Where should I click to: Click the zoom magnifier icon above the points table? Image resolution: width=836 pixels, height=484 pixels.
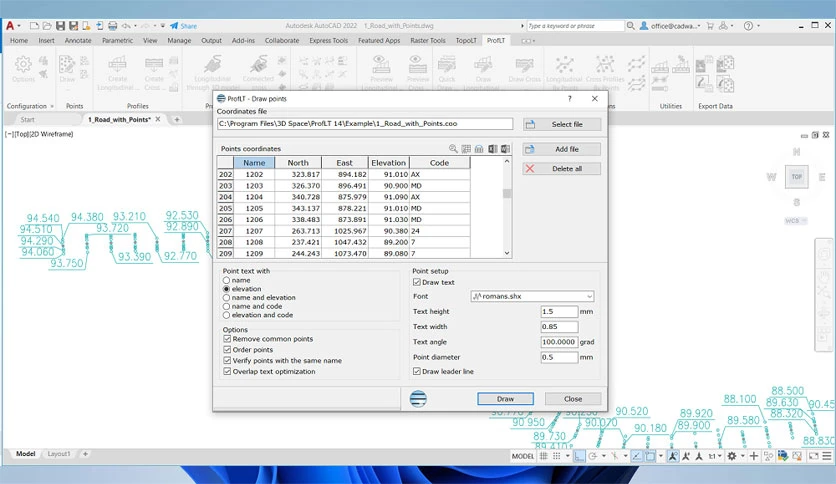tap(453, 149)
